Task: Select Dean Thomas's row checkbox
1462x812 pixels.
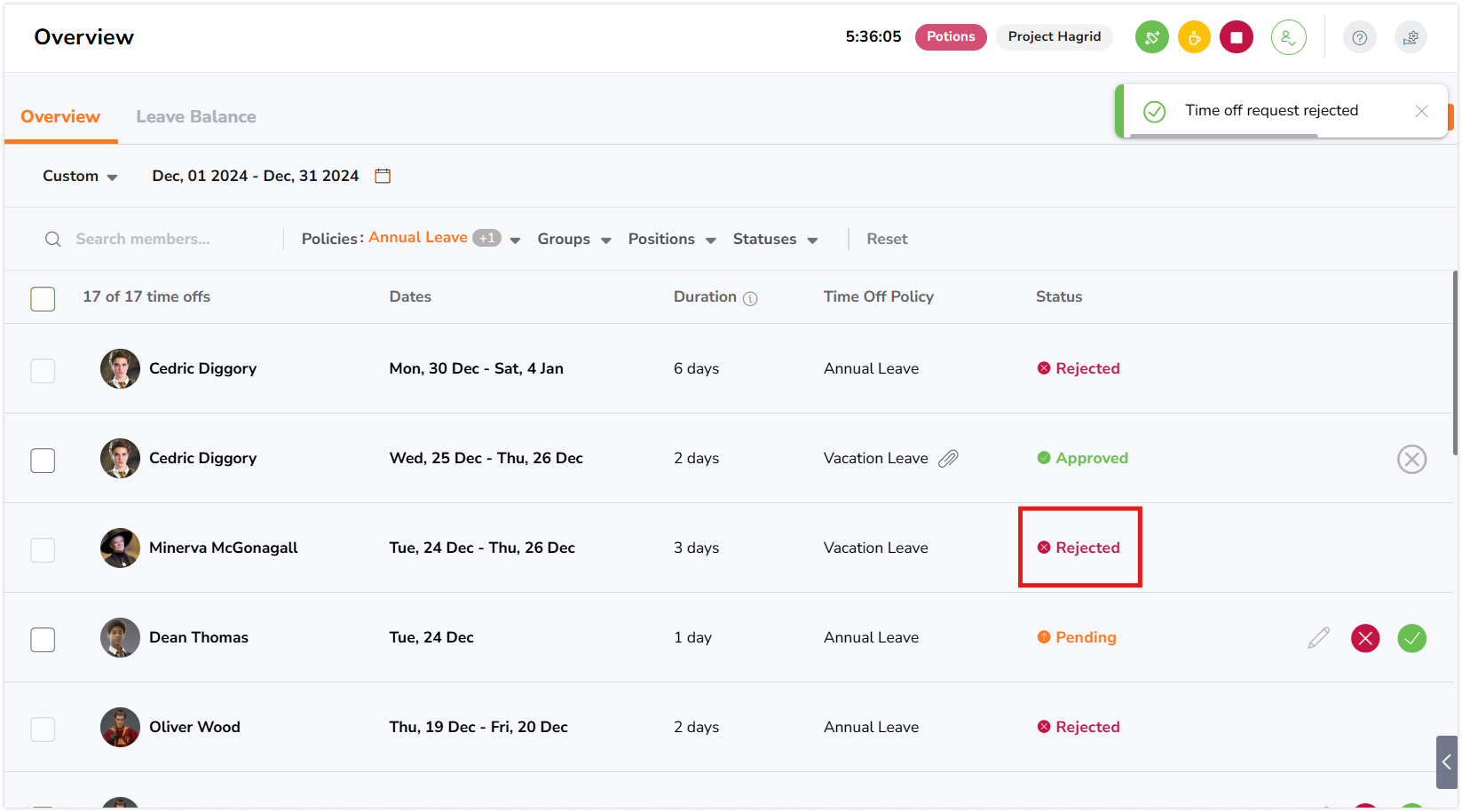Action: [x=43, y=640]
